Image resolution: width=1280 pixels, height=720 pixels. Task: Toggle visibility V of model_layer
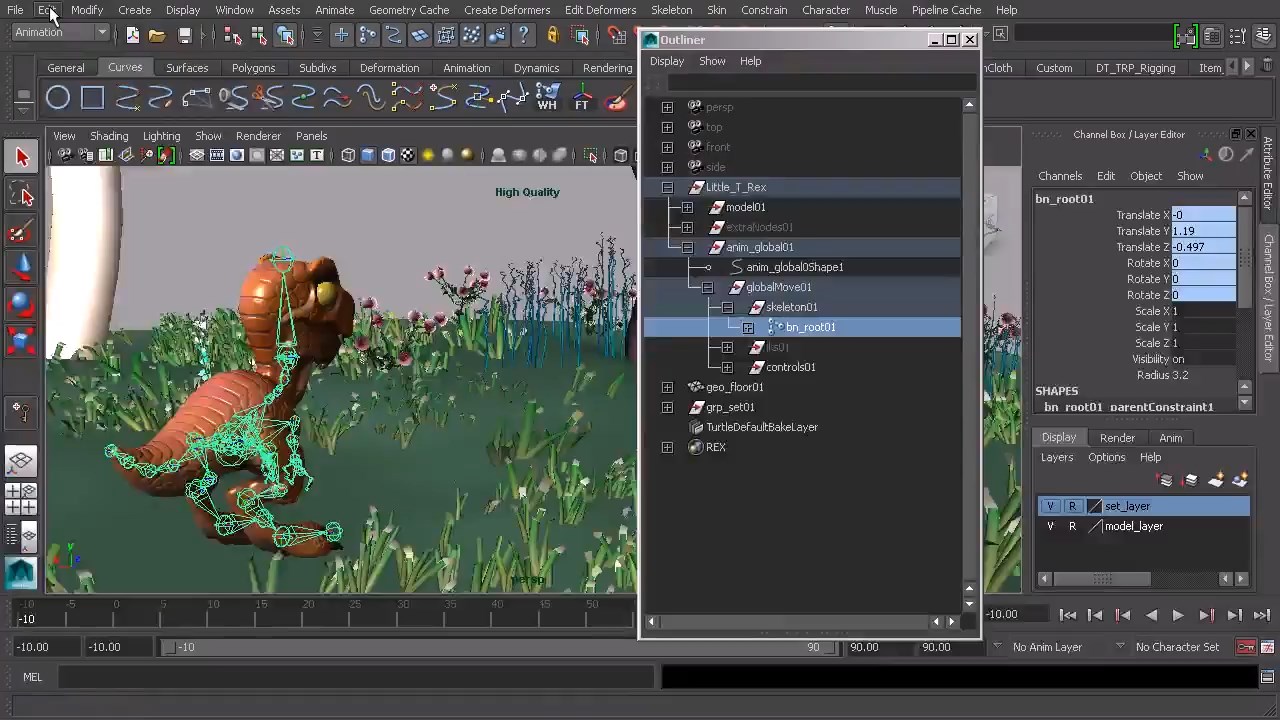click(x=1050, y=526)
